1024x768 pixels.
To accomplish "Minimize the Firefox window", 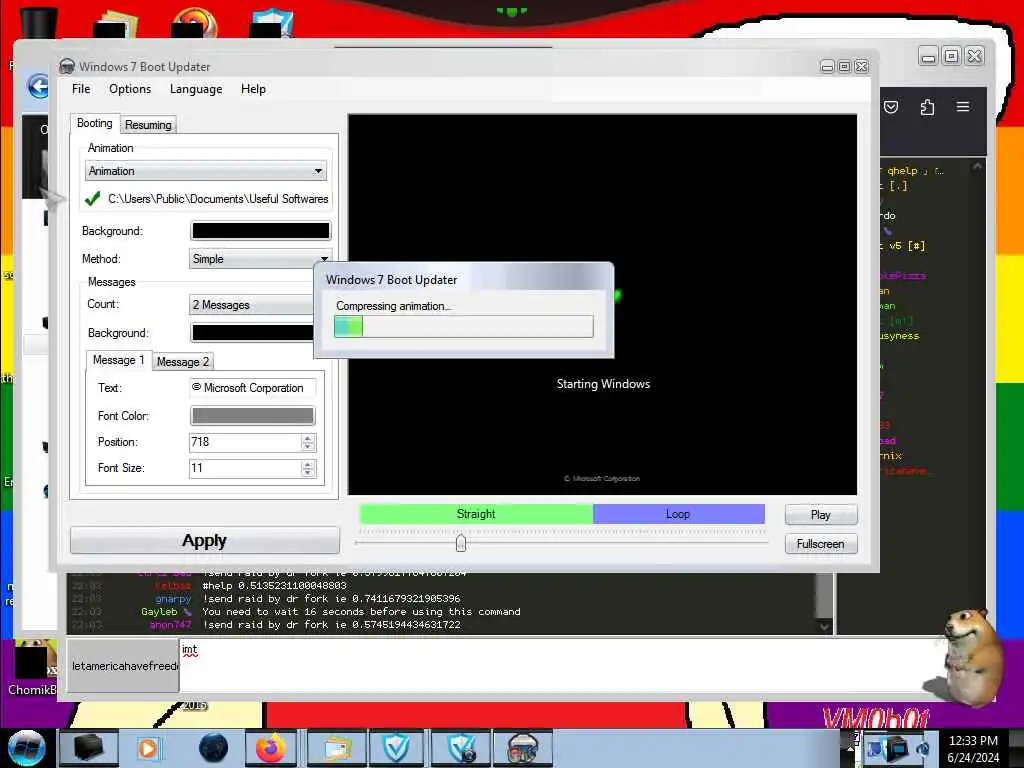I will (928, 57).
